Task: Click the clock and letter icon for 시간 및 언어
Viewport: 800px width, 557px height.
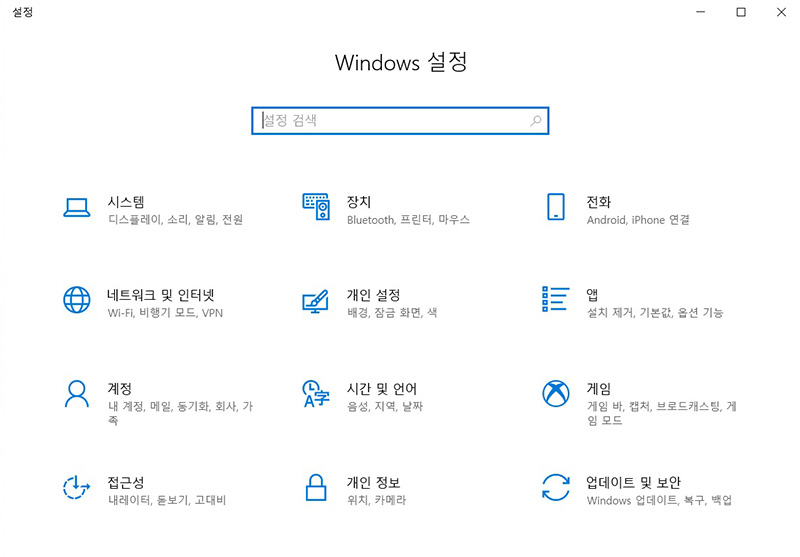Action: tap(316, 394)
